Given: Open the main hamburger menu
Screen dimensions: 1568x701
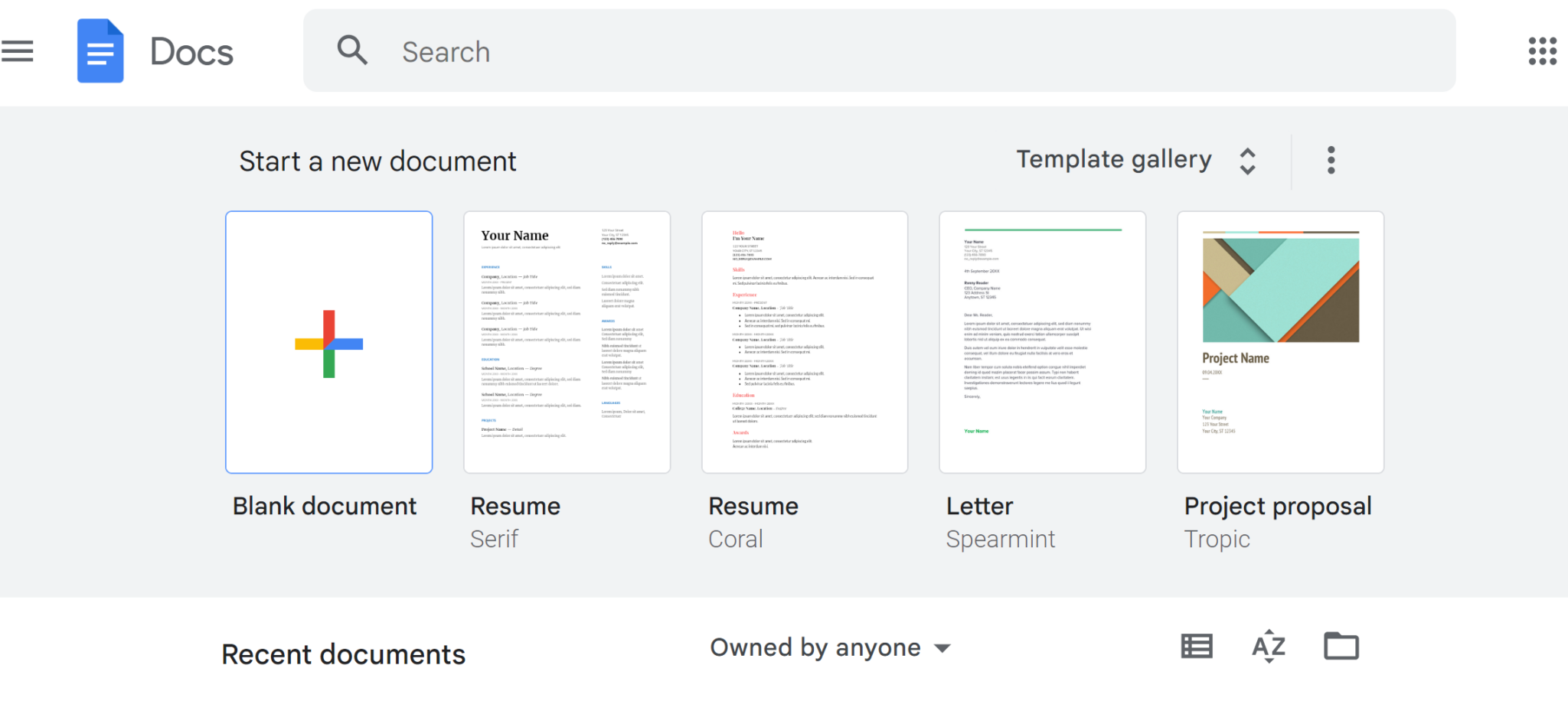Looking at the screenshot, I should (x=18, y=51).
